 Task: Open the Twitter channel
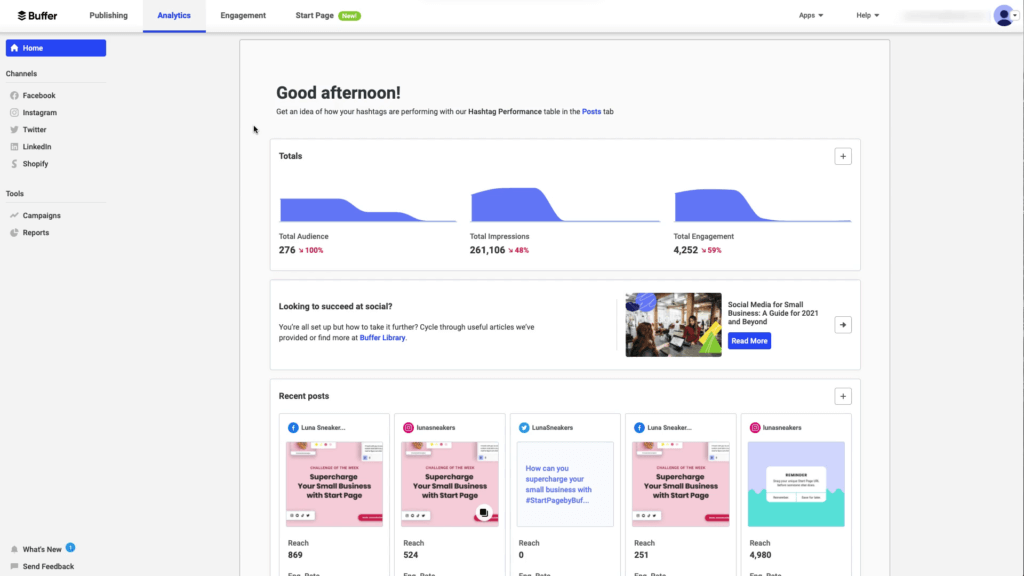(x=34, y=129)
